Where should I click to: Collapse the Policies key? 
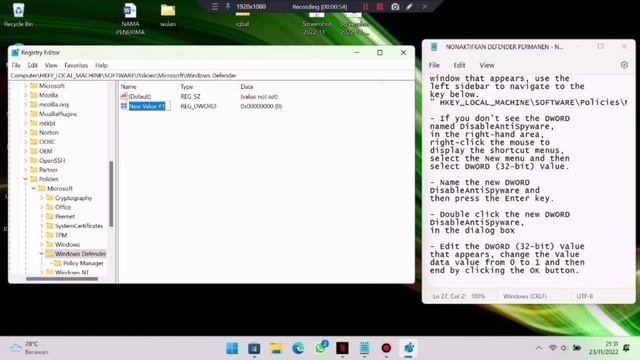[25, 179]
